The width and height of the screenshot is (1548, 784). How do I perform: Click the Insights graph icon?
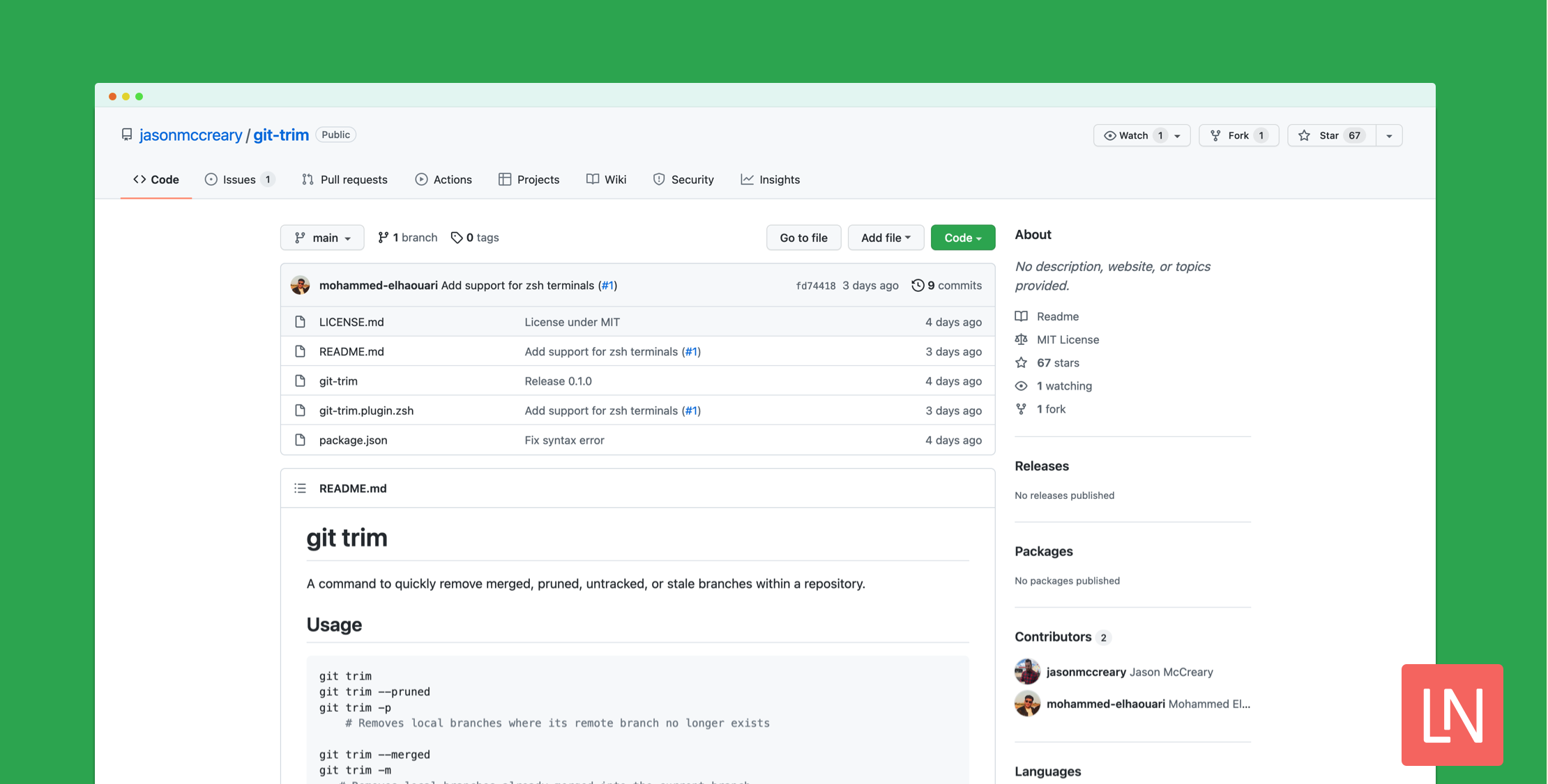point(747,179)
